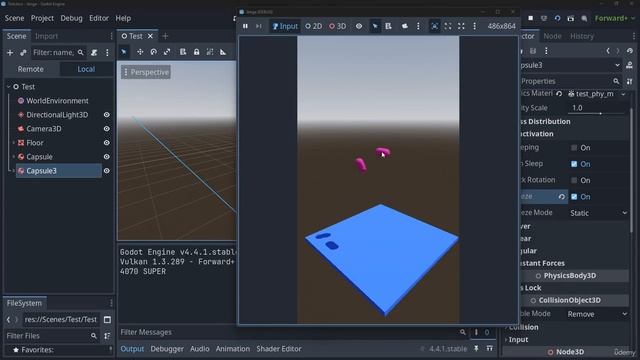640x360 pixels.
Task: Enable the Sleeping checkbox
Action: (x=574, y=148)
